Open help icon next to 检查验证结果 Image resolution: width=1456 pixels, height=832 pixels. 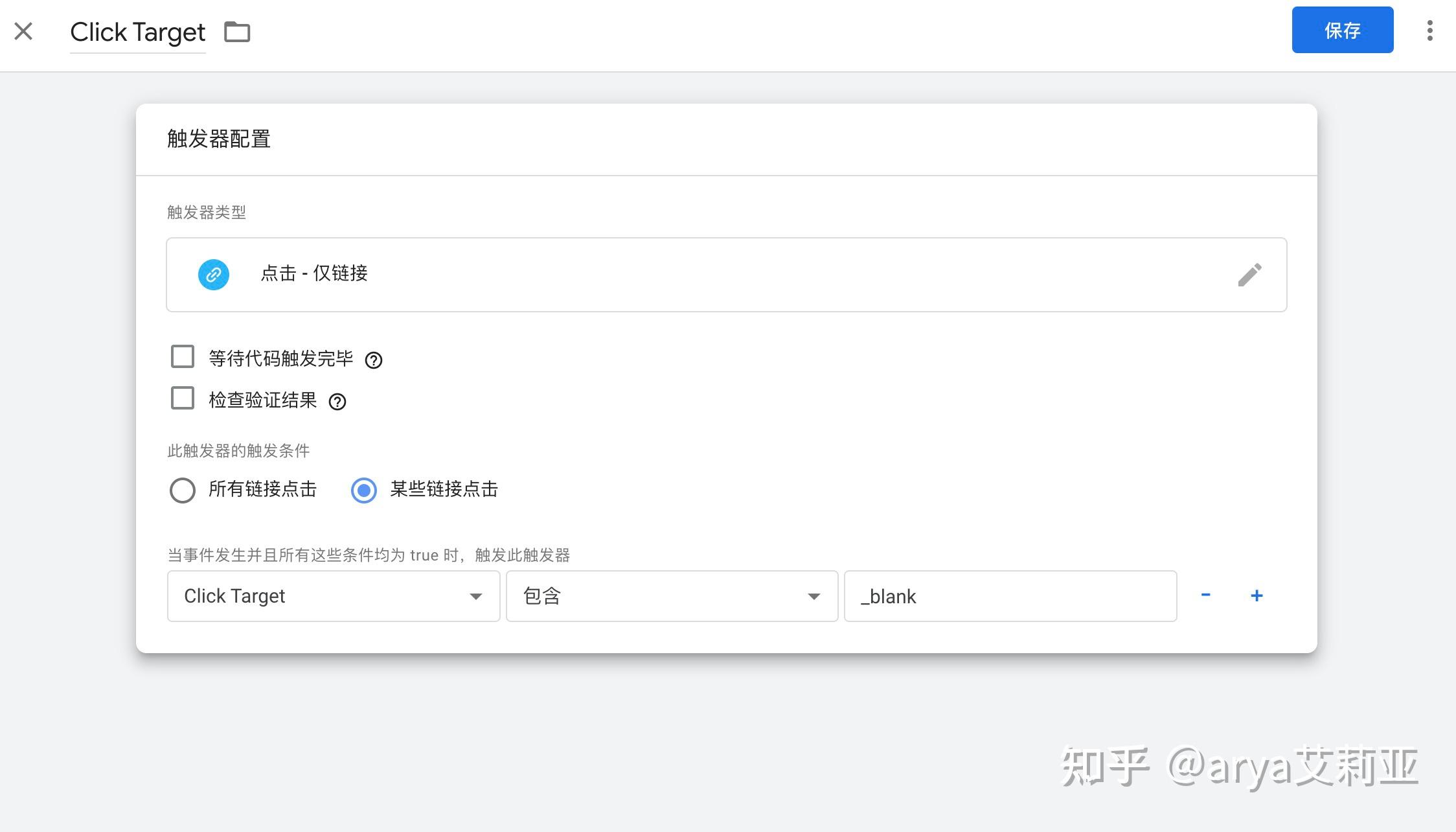pos(337,402)
